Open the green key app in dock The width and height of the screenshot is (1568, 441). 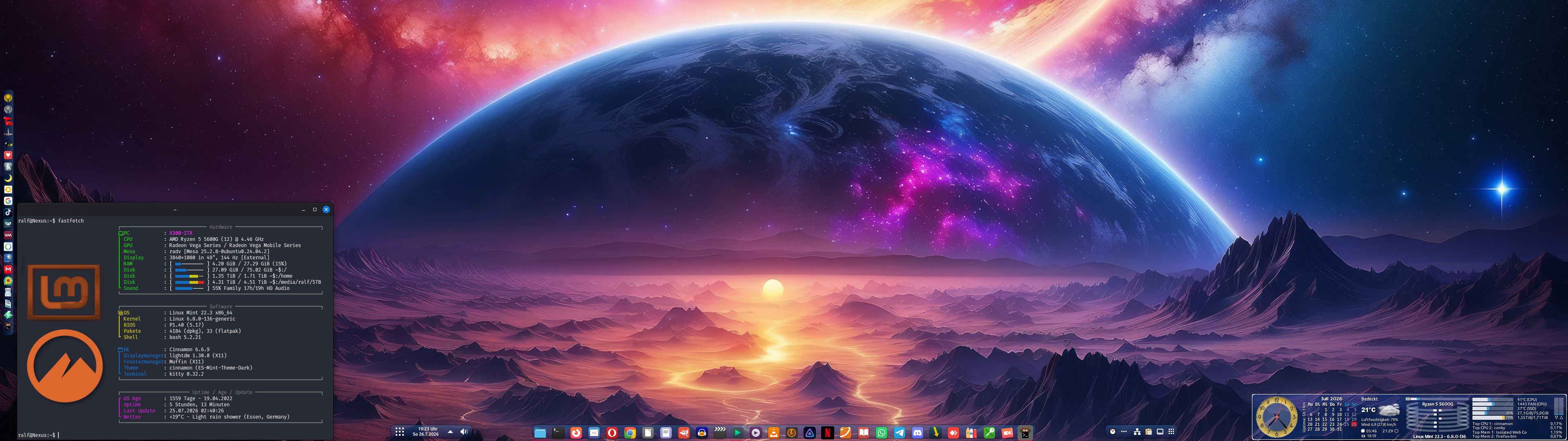point(989,432)
